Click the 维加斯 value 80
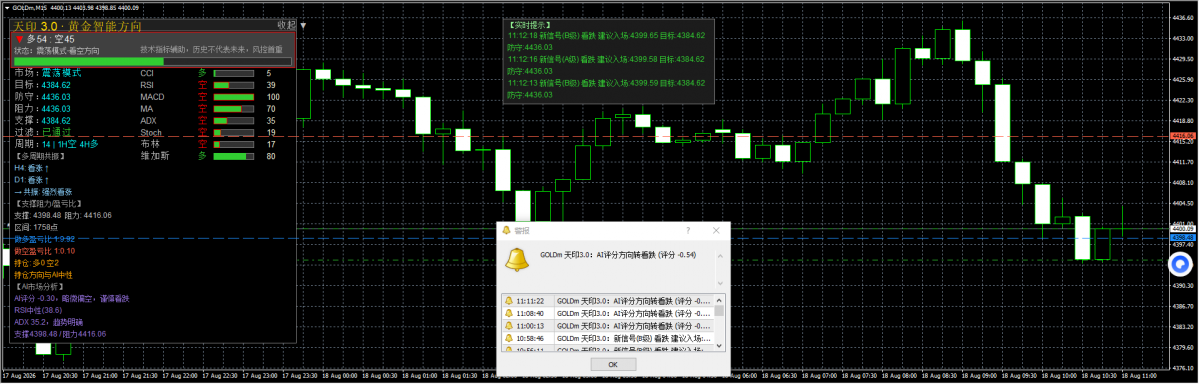The height and width of the screenshot is (384, 1199). [x=271, y=156]
